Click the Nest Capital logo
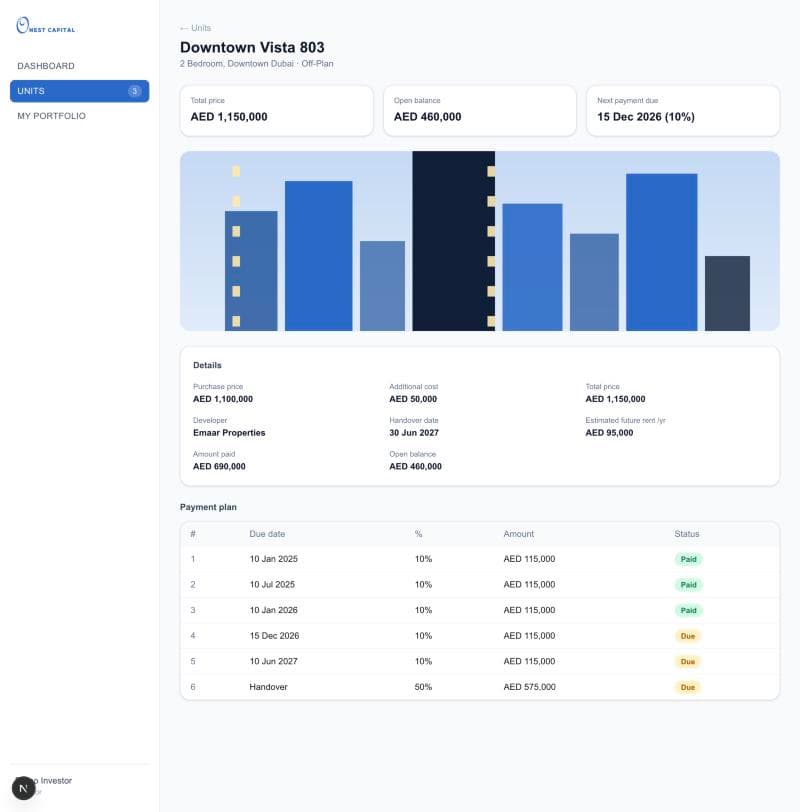The height and width of the screenshot is (812, 800). pyautogui.click(x=46, y=25)
